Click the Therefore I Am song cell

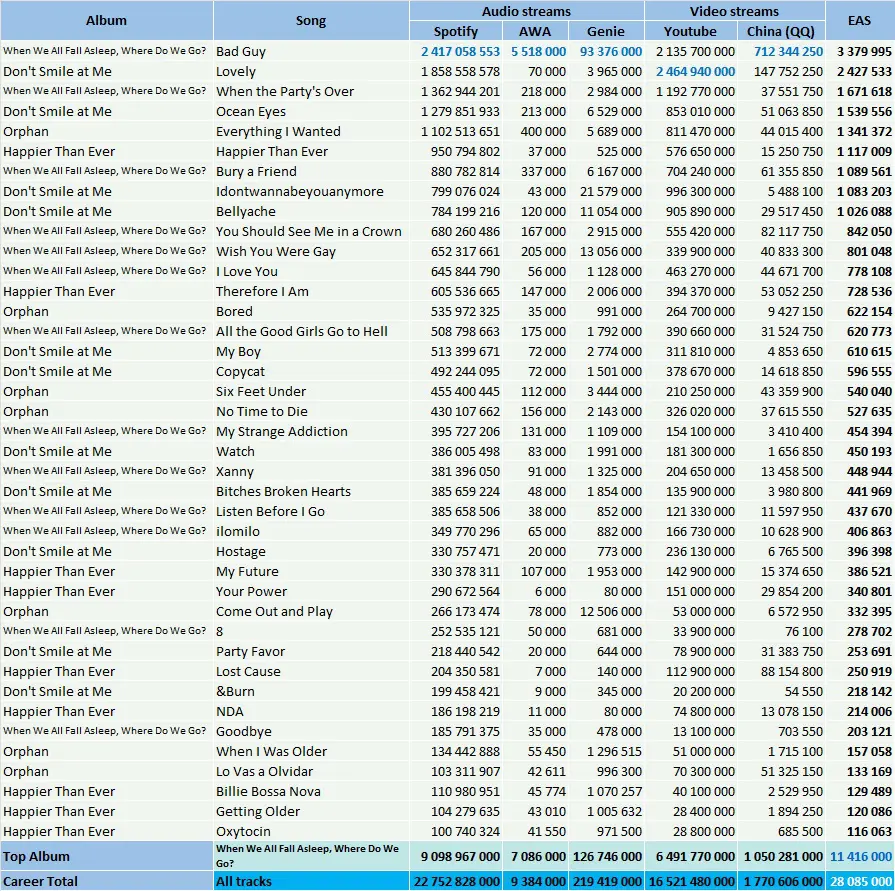click(x=311, y=291)
